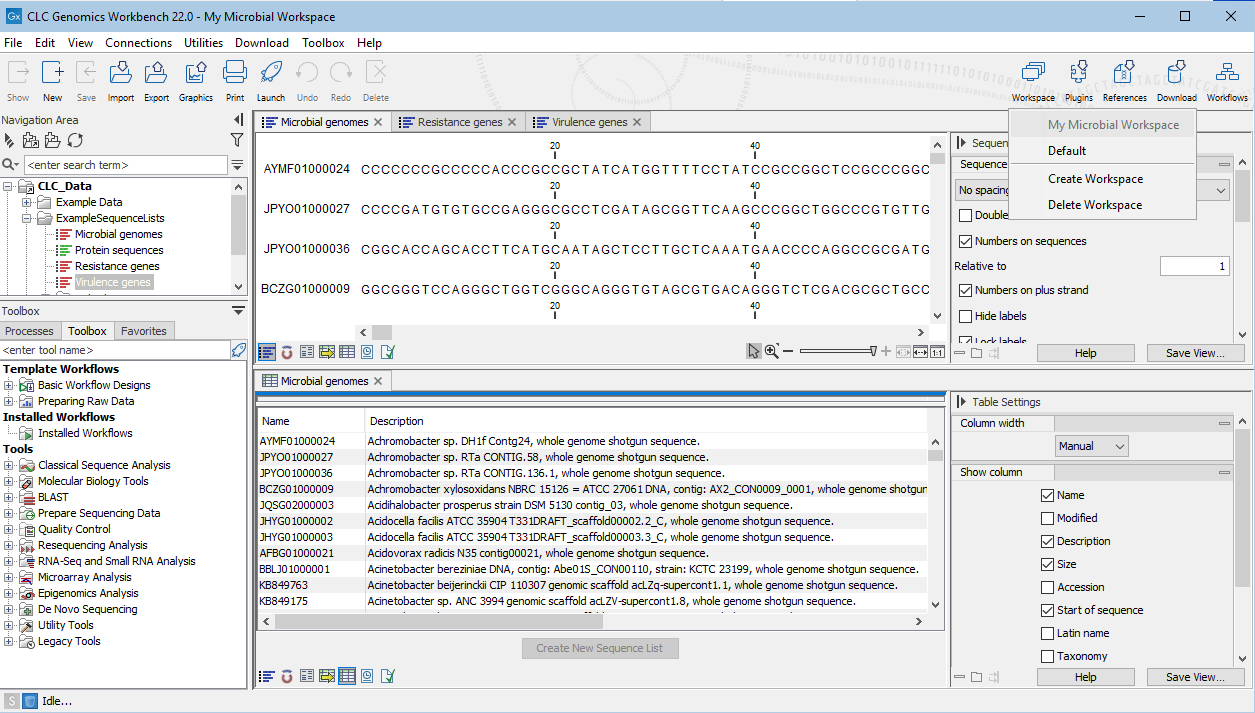Screen dimensions: 1255x713
Task: Click the Export icon
Action: pyautogui.click(x=156, y=80)
